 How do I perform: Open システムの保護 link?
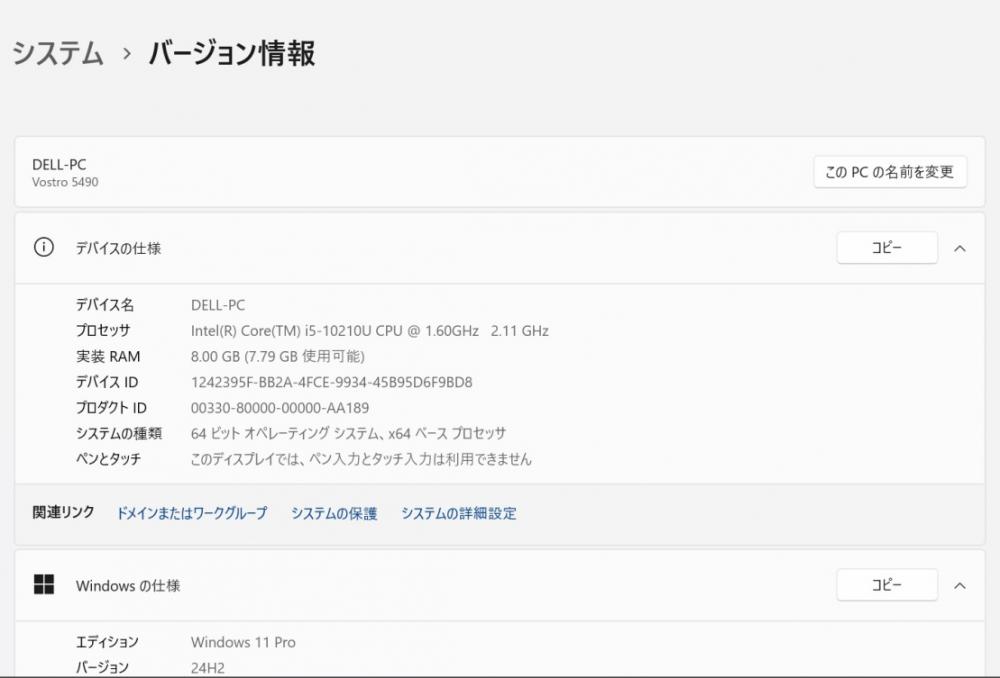coord(334,513)
